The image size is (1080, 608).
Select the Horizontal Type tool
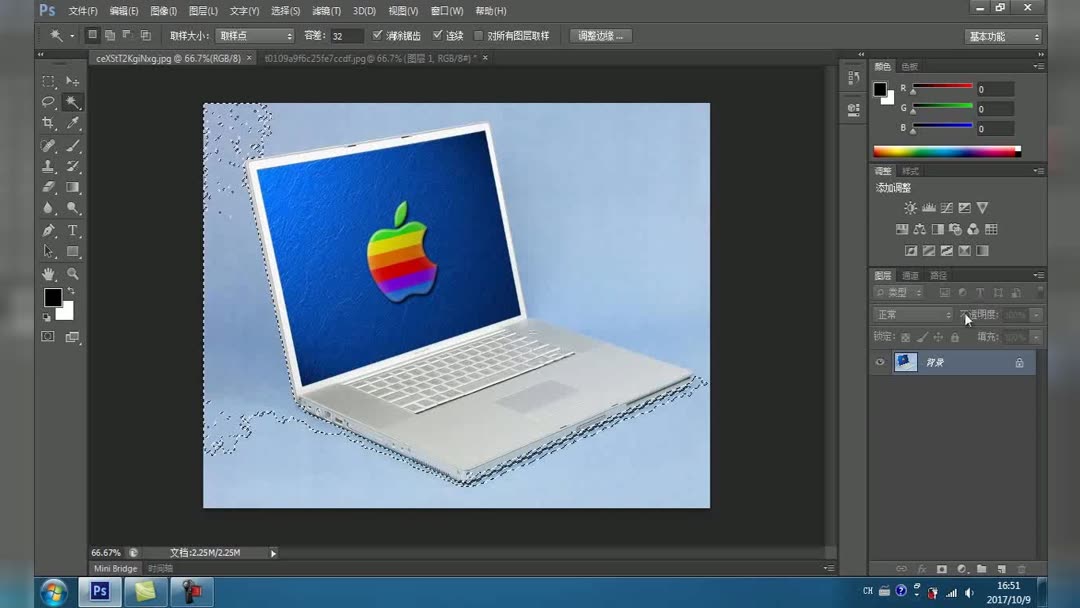click(73, 230)
